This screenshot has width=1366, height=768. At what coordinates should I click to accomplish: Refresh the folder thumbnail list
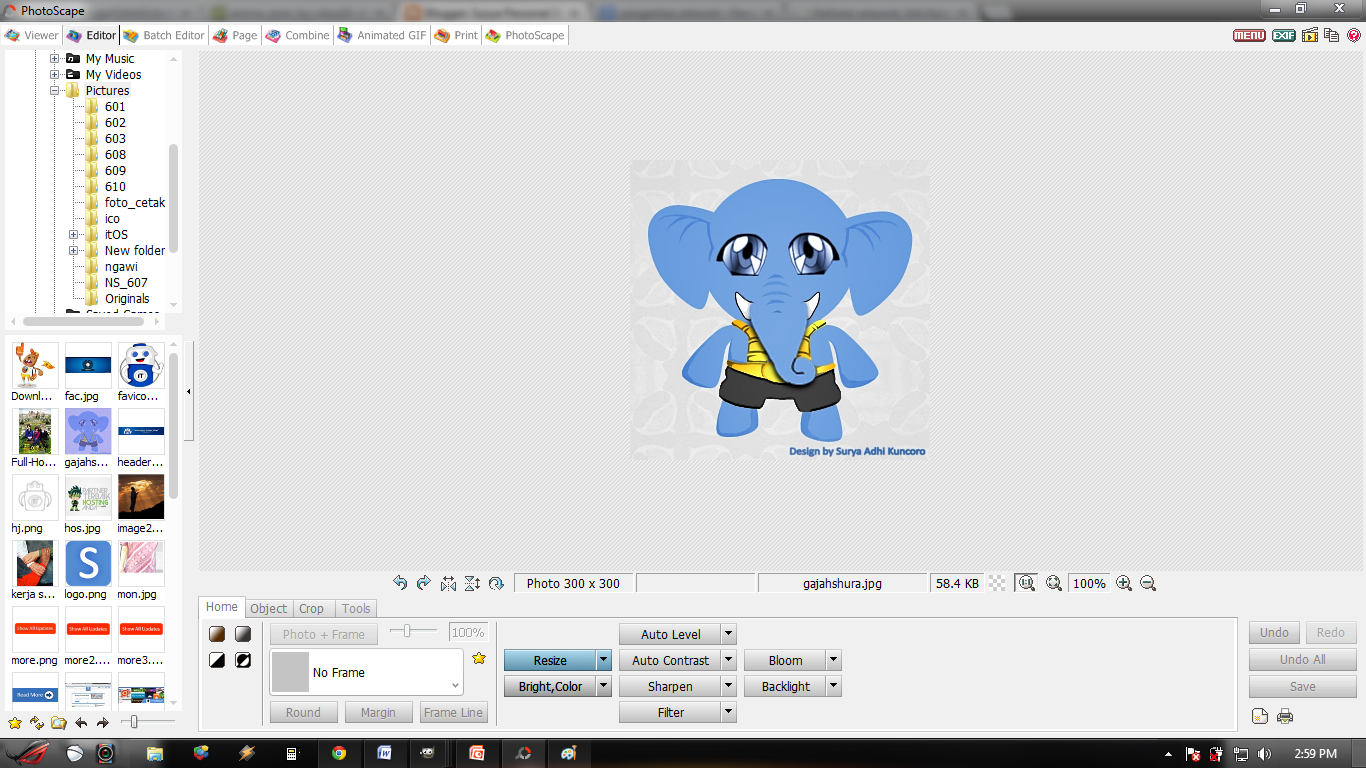pyautogui.click(x=37, y=722)
